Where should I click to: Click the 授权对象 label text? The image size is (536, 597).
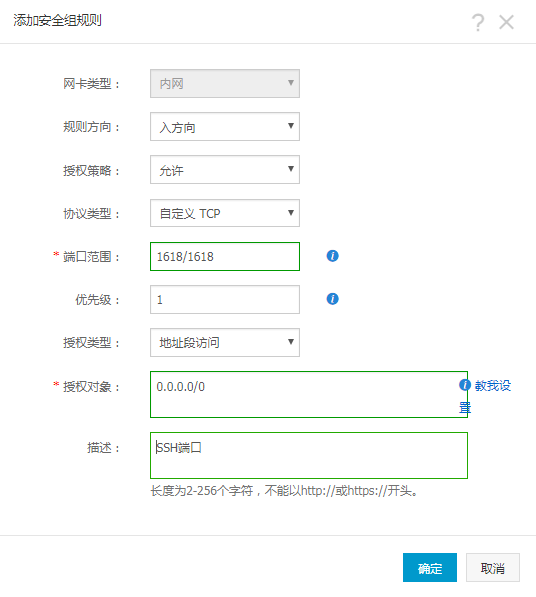pyautogui.click(x=91, y=386)
